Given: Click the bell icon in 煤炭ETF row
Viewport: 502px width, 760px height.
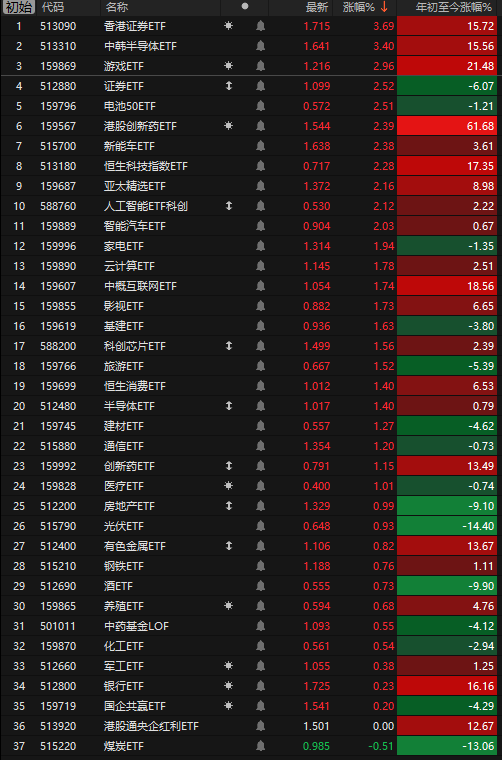Looking at the screenshot, I should (x=261, y=746).
